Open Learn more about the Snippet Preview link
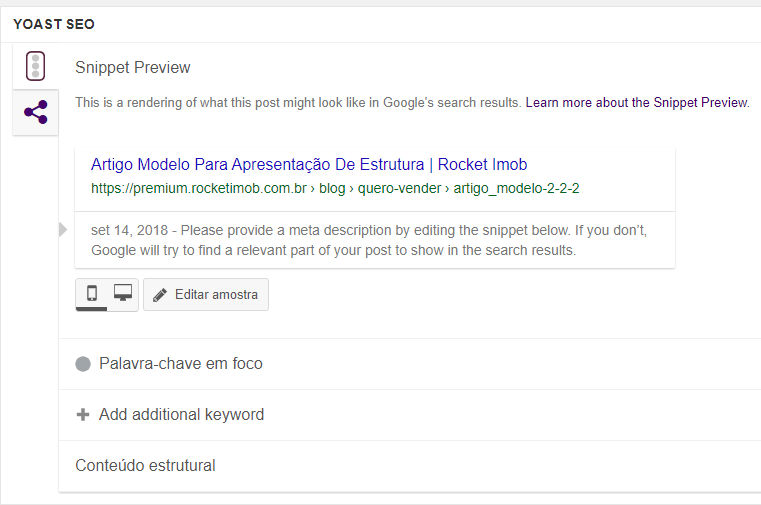This screenshot has width=761, height=505. (x=637, y=102)
